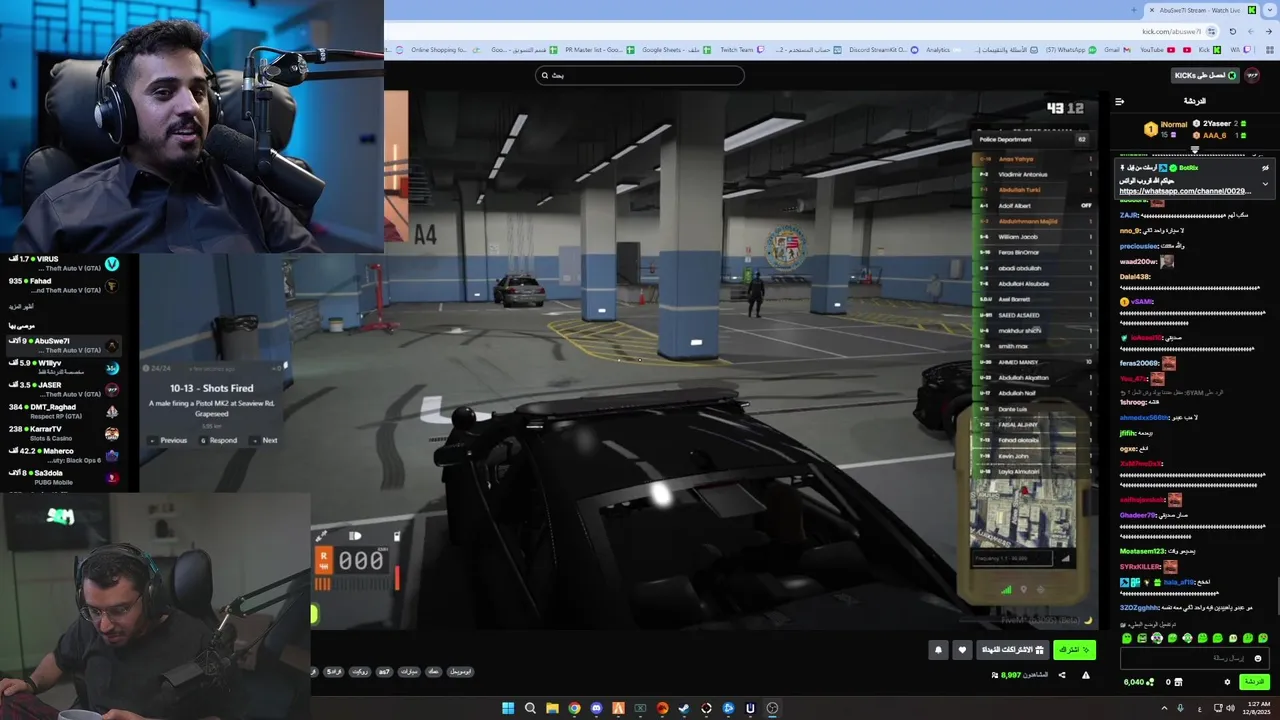Open the chat shop icon next to 0
Viewport: 1280px width, 720px height.
(1178, 682)
